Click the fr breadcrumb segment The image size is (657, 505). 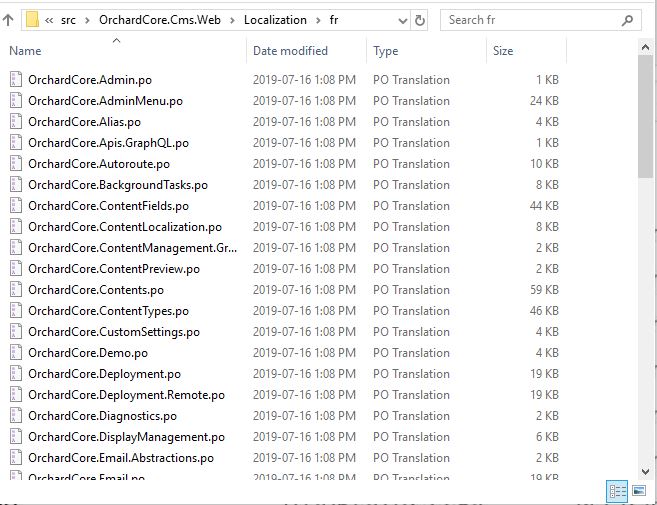(334, 20)
